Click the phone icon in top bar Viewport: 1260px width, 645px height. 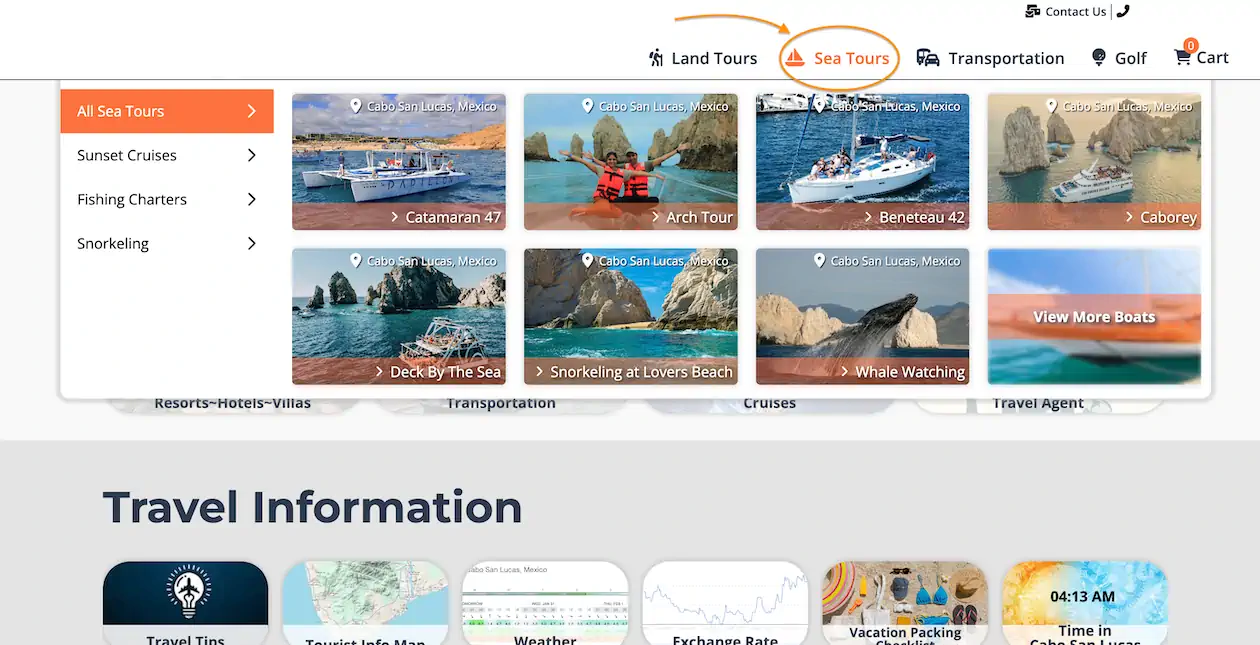[x=1123, y=12]
